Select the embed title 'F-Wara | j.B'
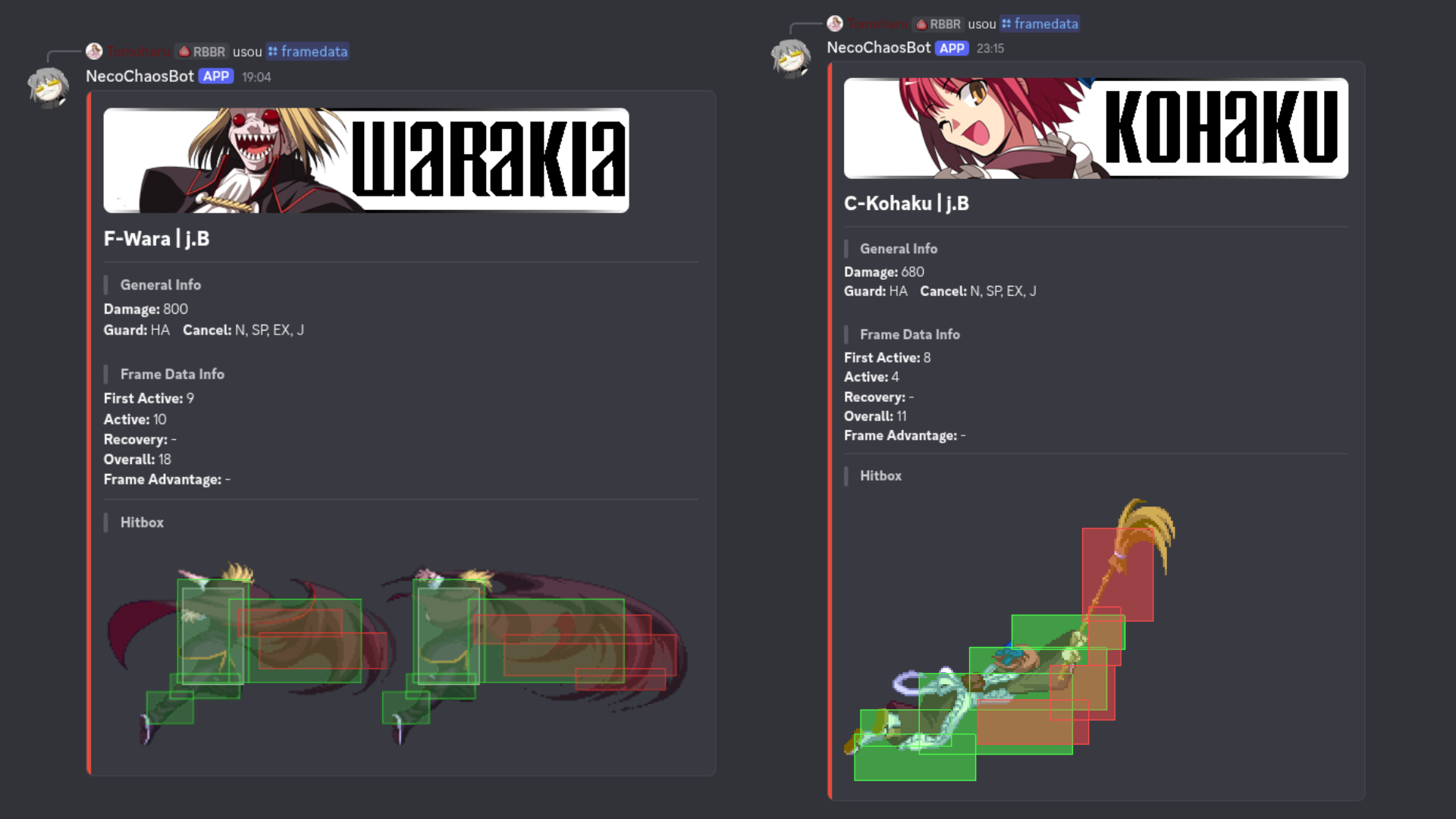The width and height of the screenshot is (1456, 819). point(156,239)
